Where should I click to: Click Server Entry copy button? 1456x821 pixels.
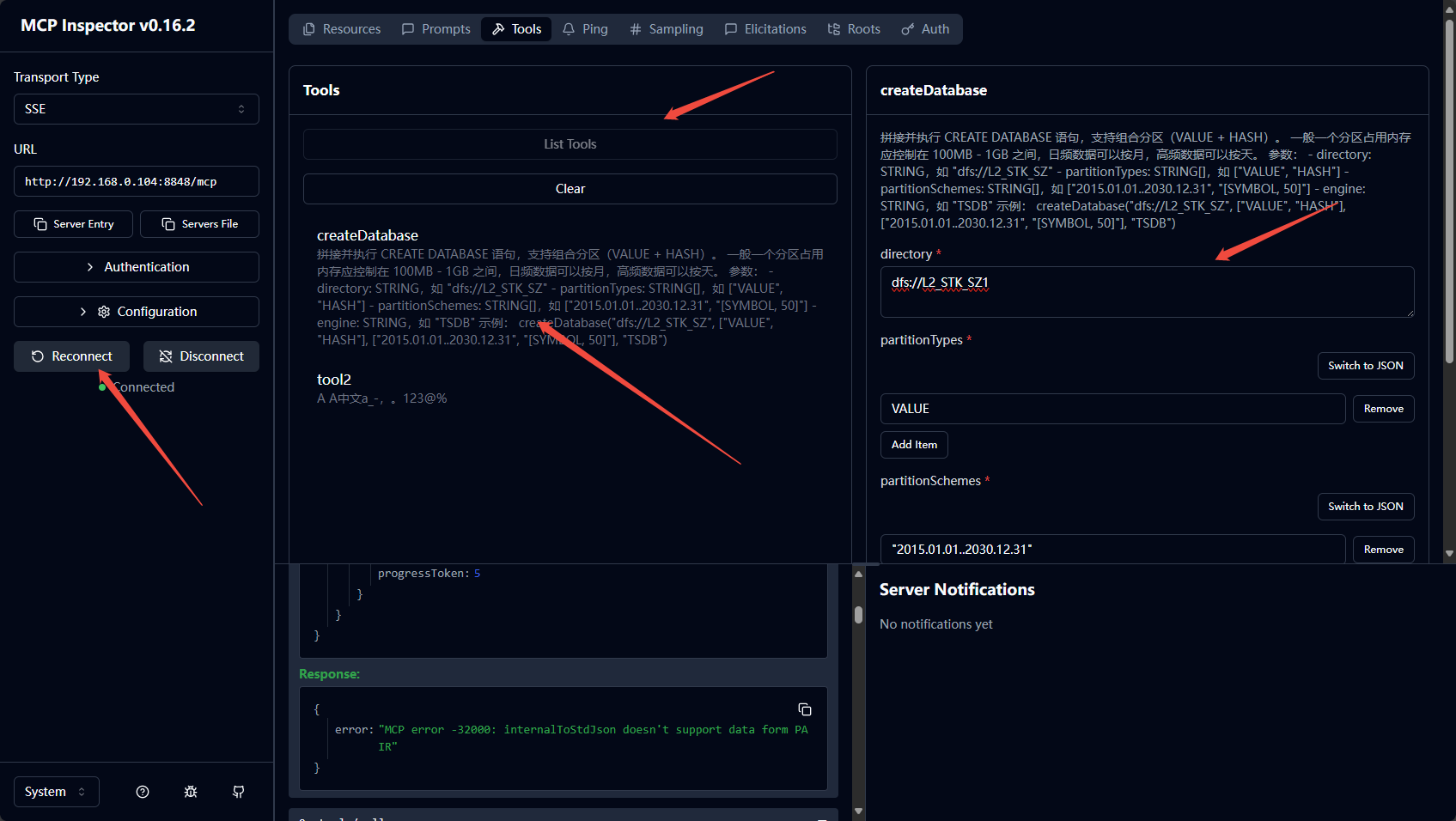click(x=73, y=224)
